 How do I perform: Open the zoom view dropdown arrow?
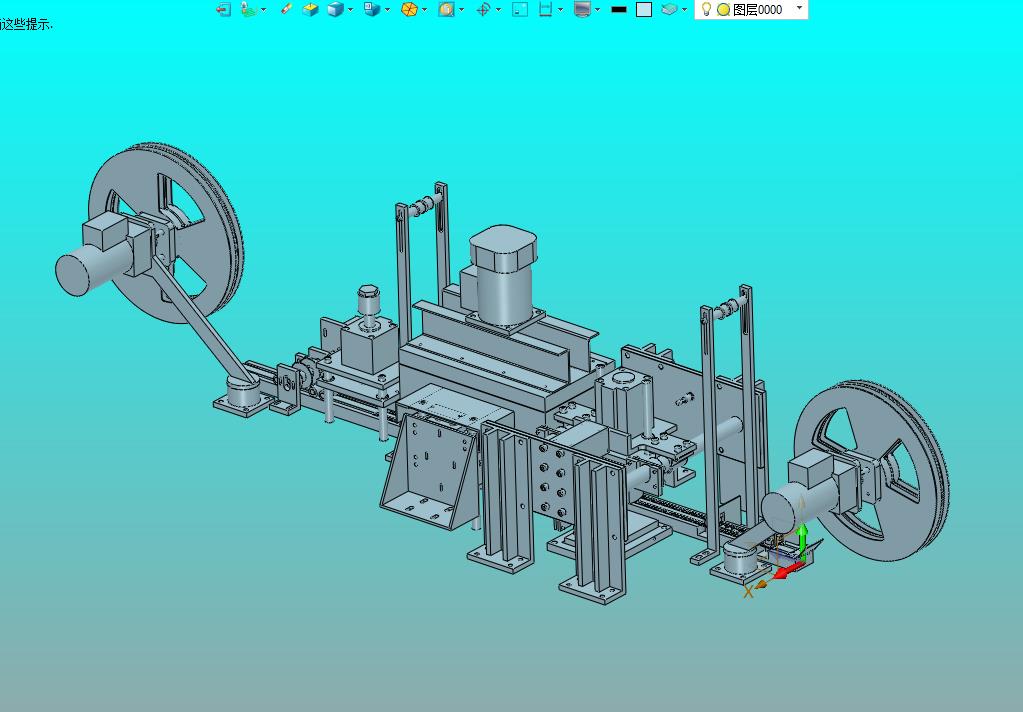tap(462, 10)
